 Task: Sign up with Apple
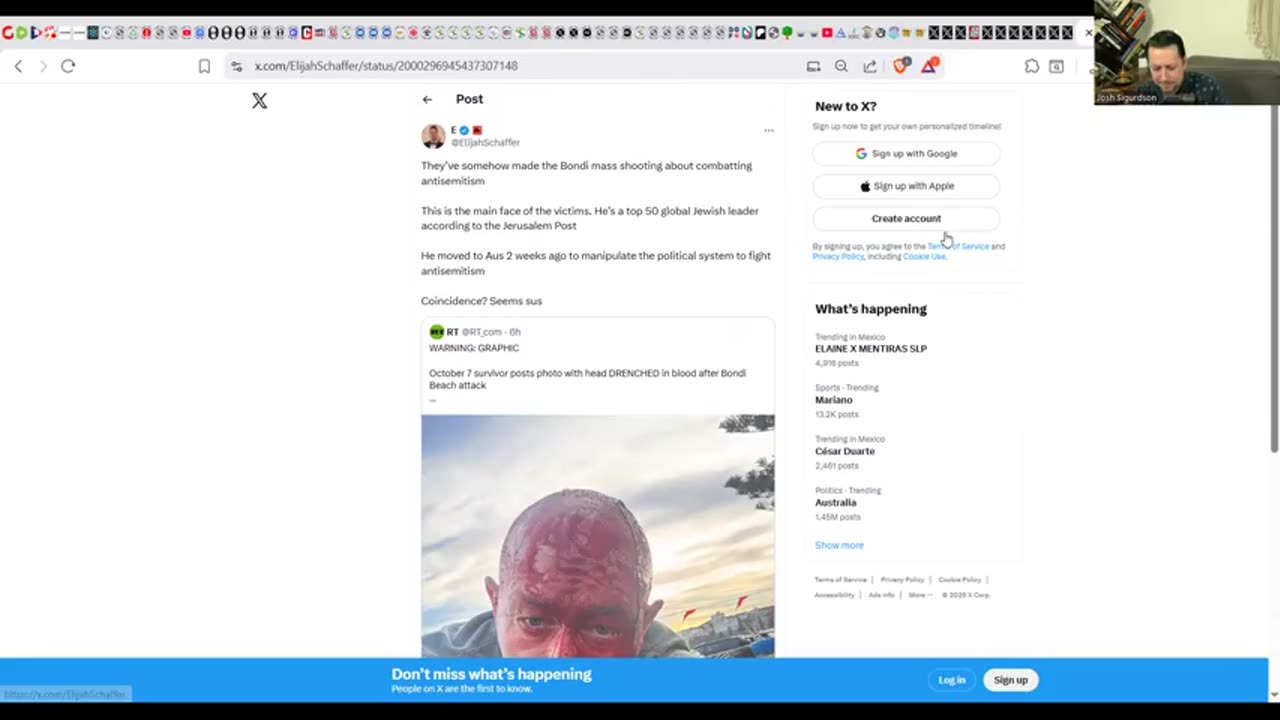pyautogui.click(x=906, y=186)
